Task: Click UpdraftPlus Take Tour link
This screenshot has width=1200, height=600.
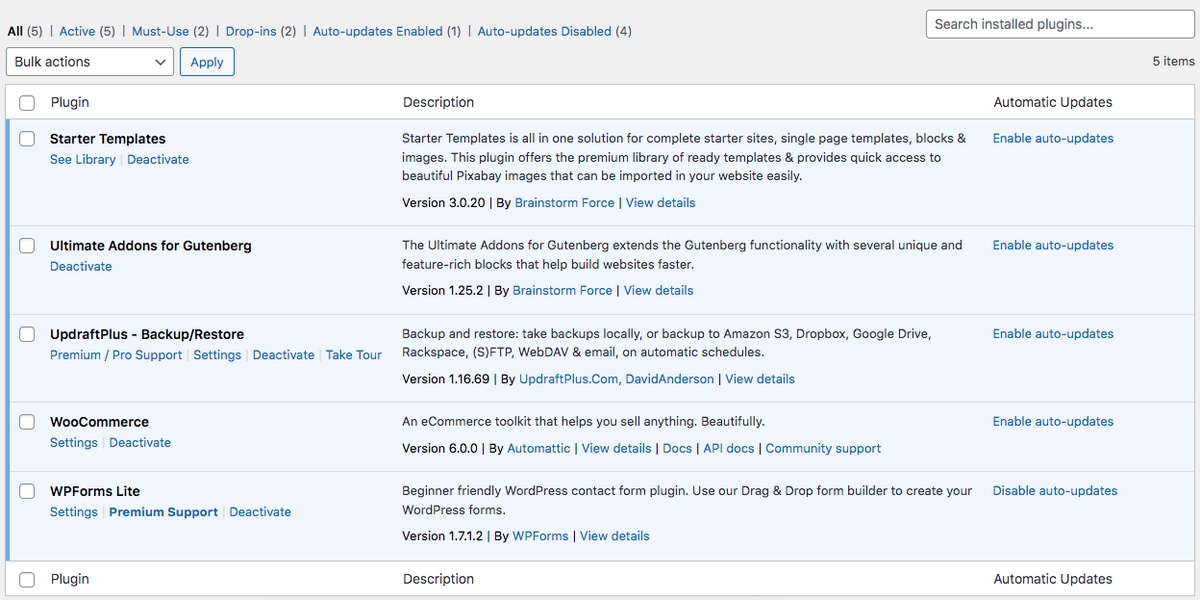Action: click(354, 355)
